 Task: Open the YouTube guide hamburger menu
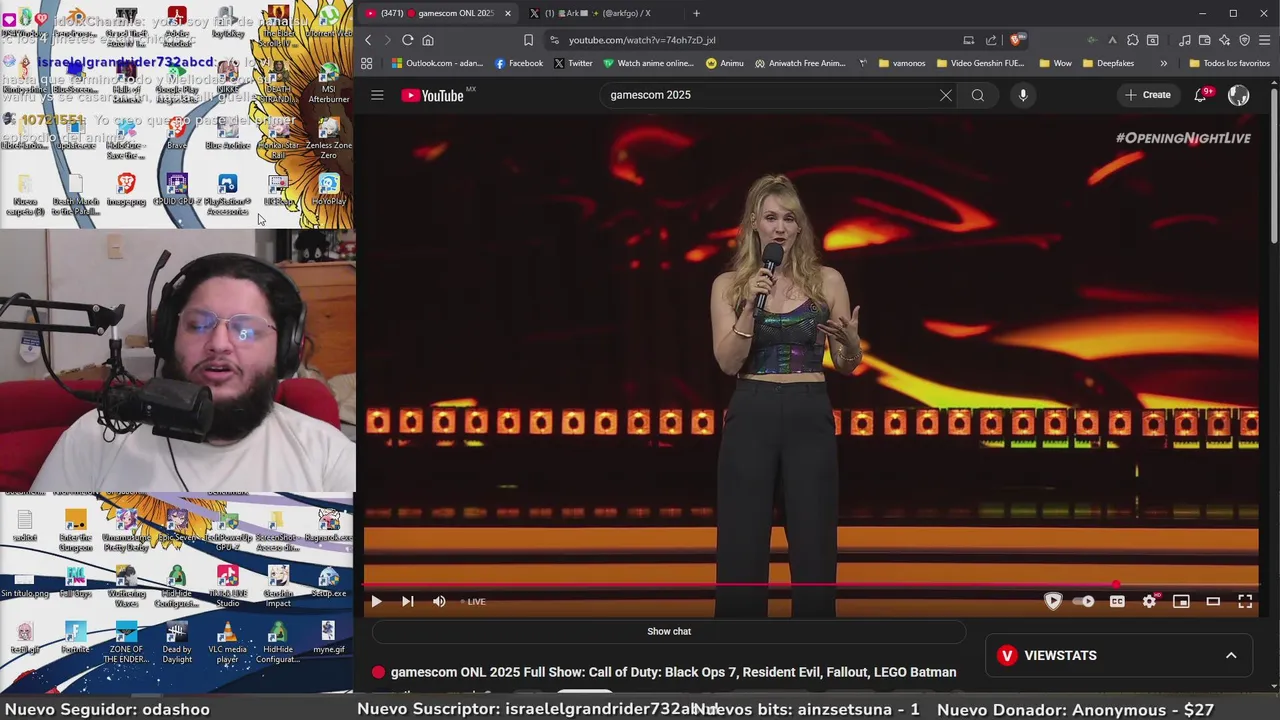pos(377,95)
